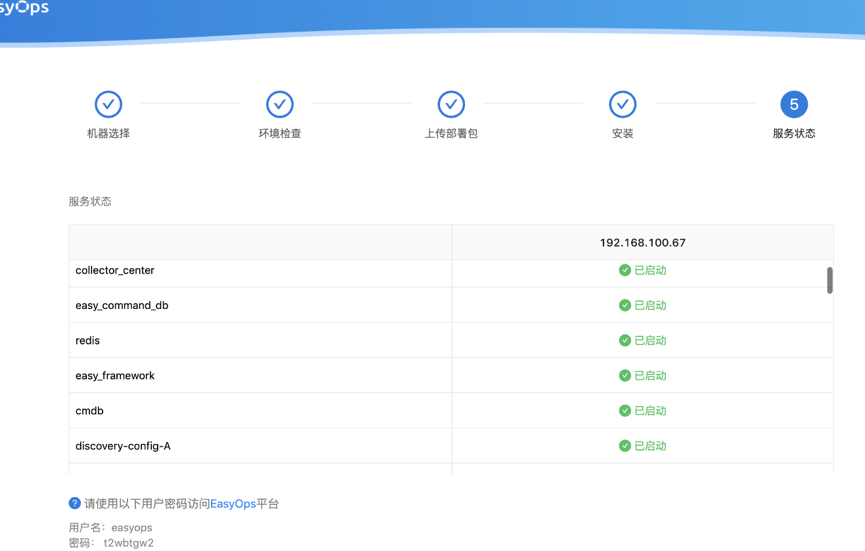Viewport: 865px width, 551px height.
Task: Select the password value t2wbtgw2
Action: click(x=129, y=543)
